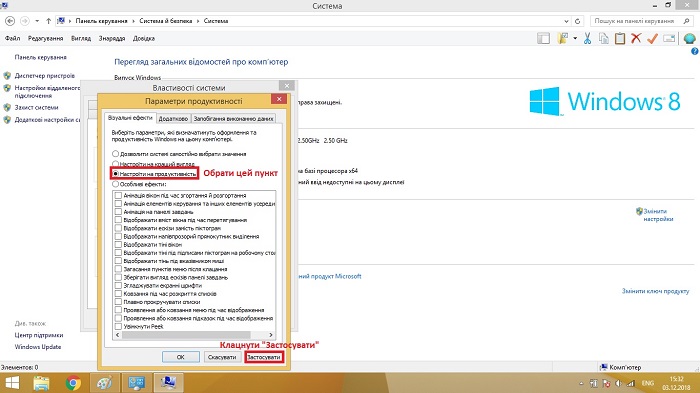
Task: Click the red X Delete toolbar icon
Action: [636, 38]
